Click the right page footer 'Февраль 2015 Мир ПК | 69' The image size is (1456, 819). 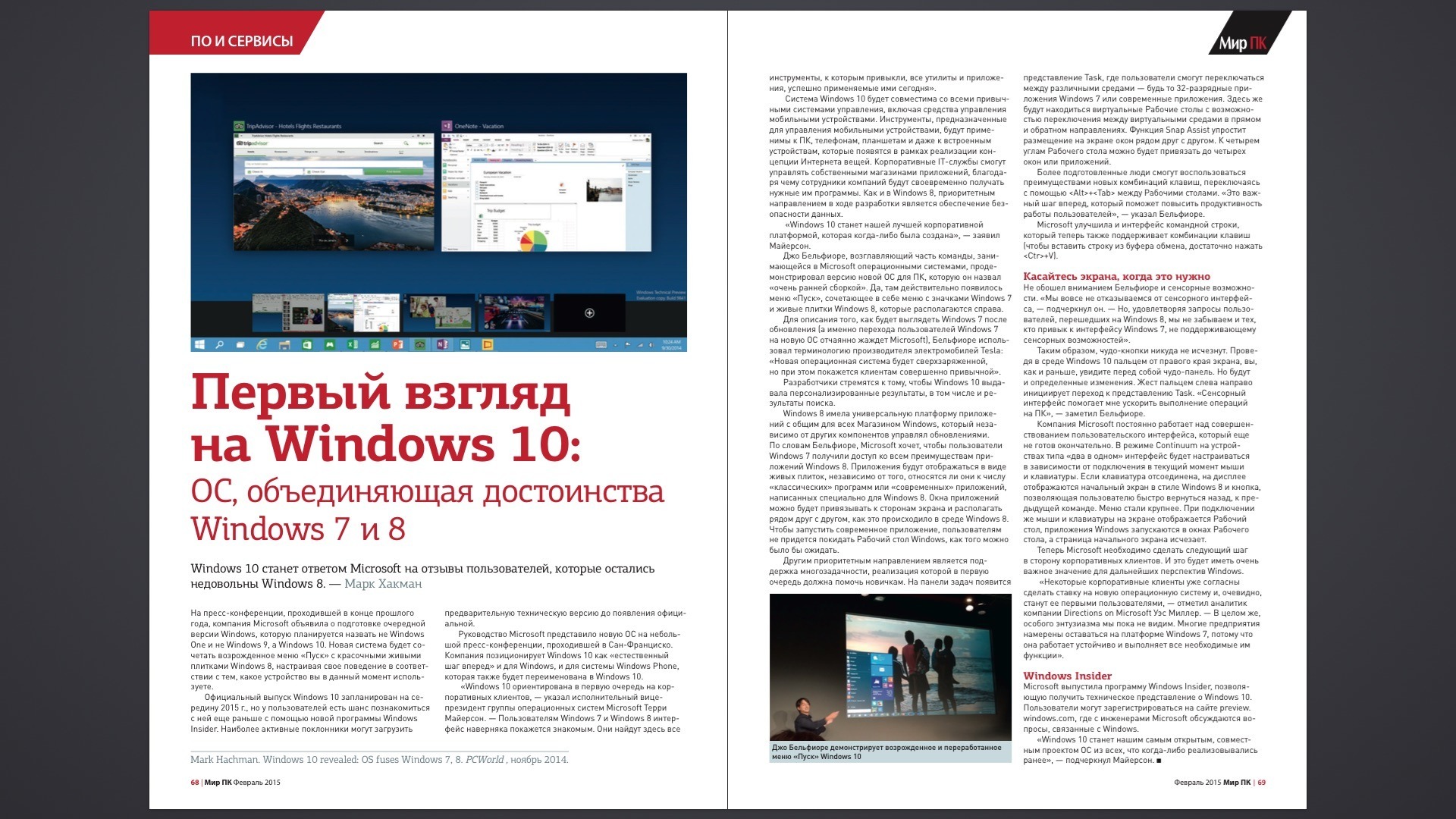[x=1219, y=783]
